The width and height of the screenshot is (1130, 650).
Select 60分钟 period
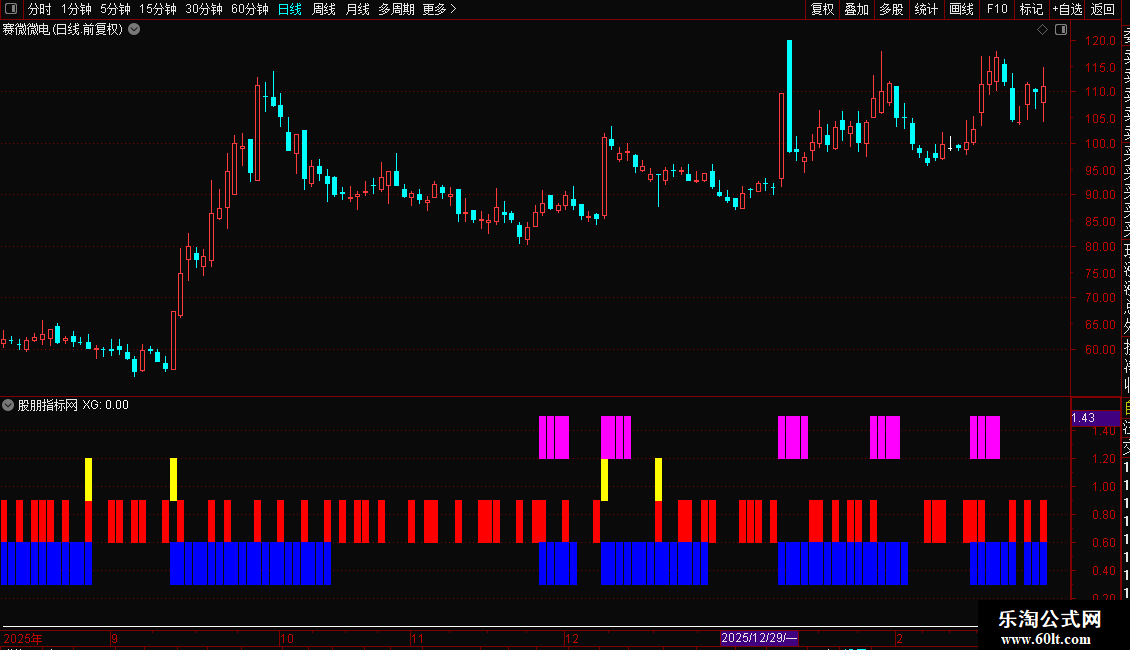[x=249, y=9]
